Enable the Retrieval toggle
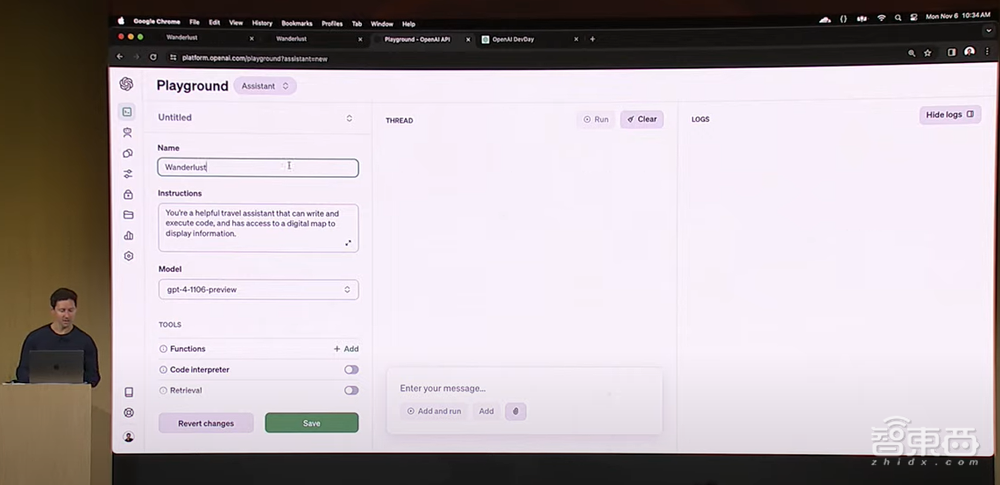Image resolution: width=1000 pixels, height=485 pixels. pyautogui.click(x=351, y=391)
